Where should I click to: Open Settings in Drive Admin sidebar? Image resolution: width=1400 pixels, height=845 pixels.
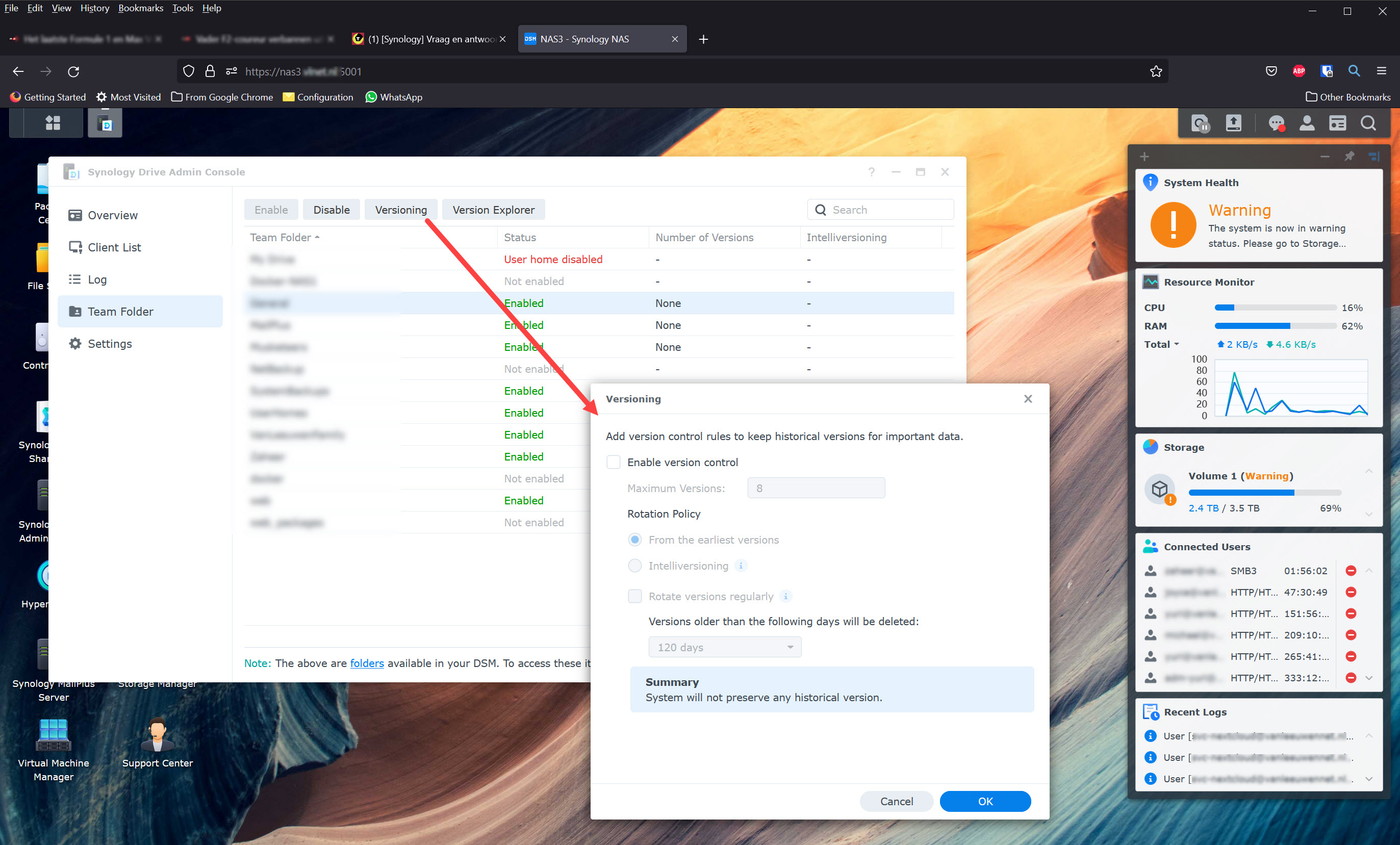click(140, 344)
